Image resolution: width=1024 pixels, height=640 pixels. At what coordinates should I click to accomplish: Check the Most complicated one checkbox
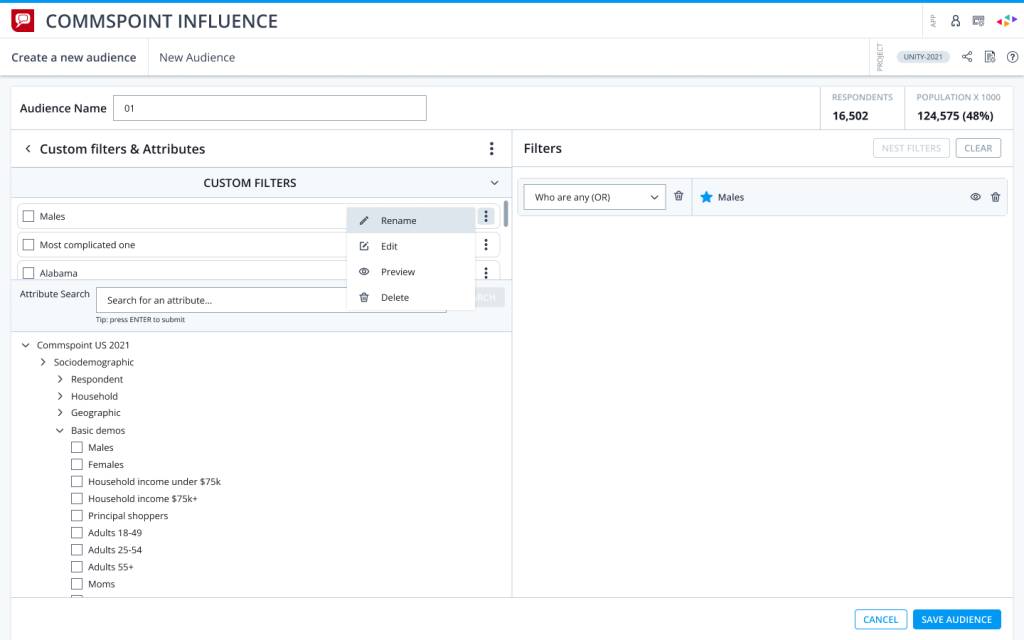28,245
